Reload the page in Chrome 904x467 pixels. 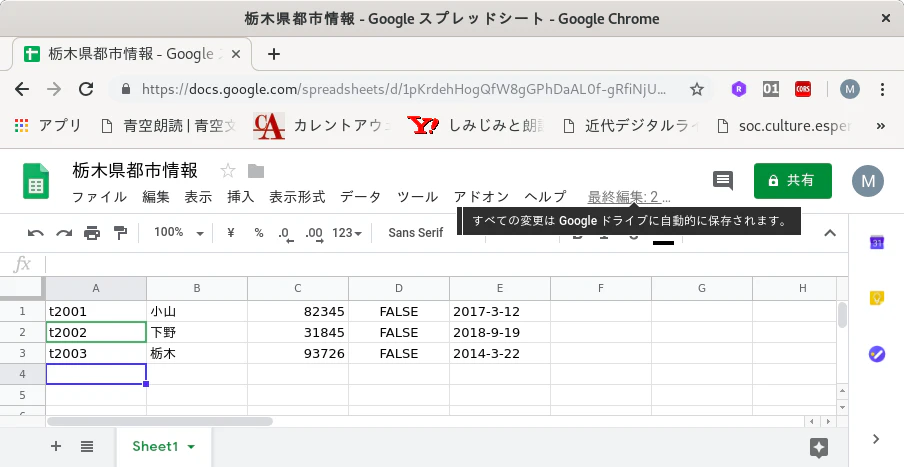click(x=86, y=89)
